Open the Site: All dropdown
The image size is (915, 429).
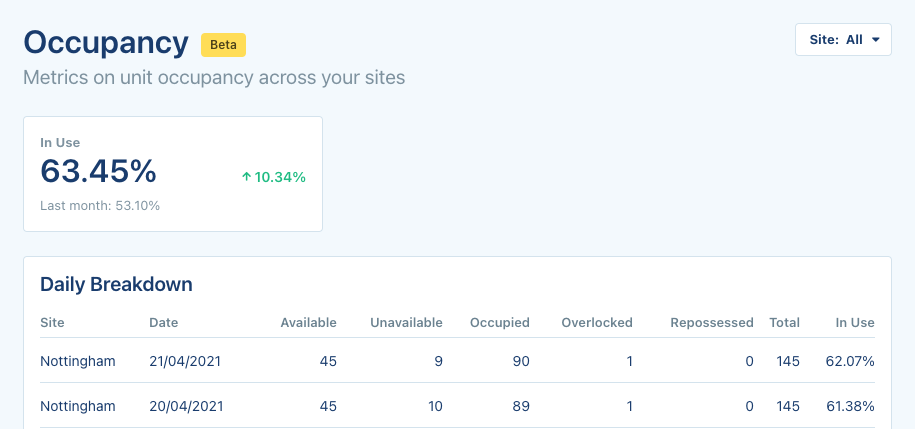click(843, 40)
